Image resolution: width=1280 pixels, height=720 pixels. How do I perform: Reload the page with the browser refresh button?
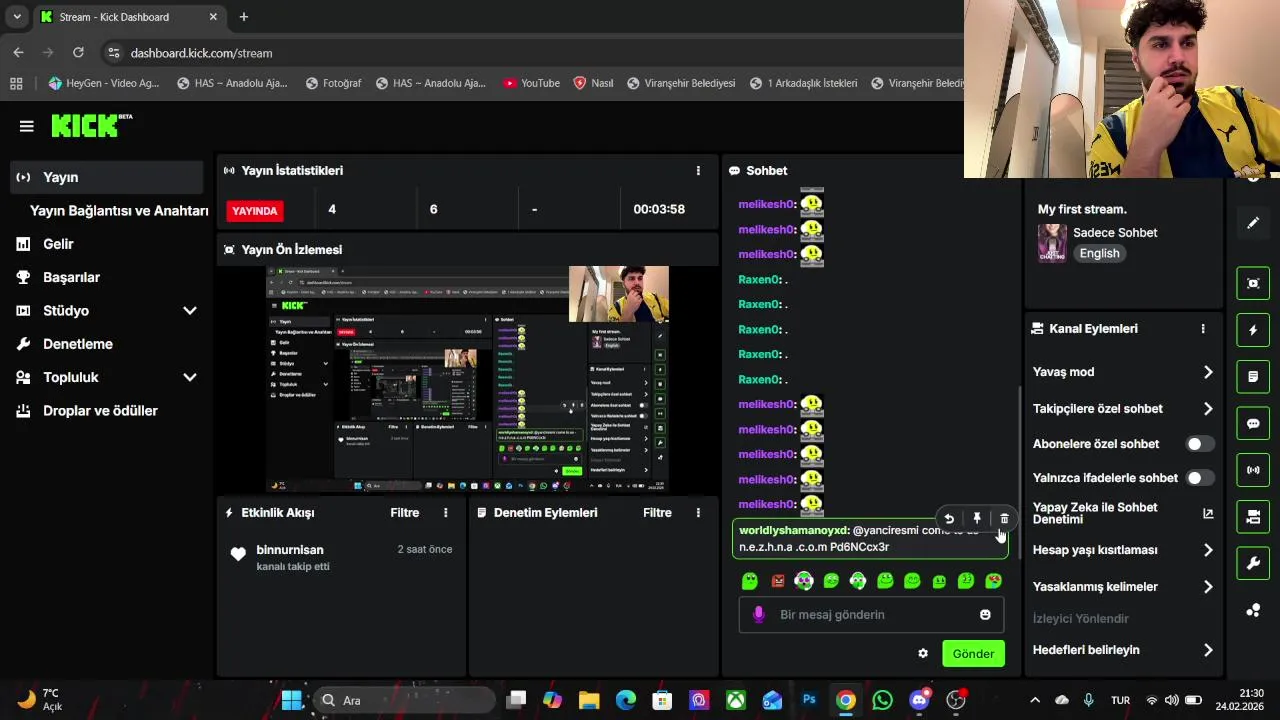pyautogui.click(x=78, y=53)
